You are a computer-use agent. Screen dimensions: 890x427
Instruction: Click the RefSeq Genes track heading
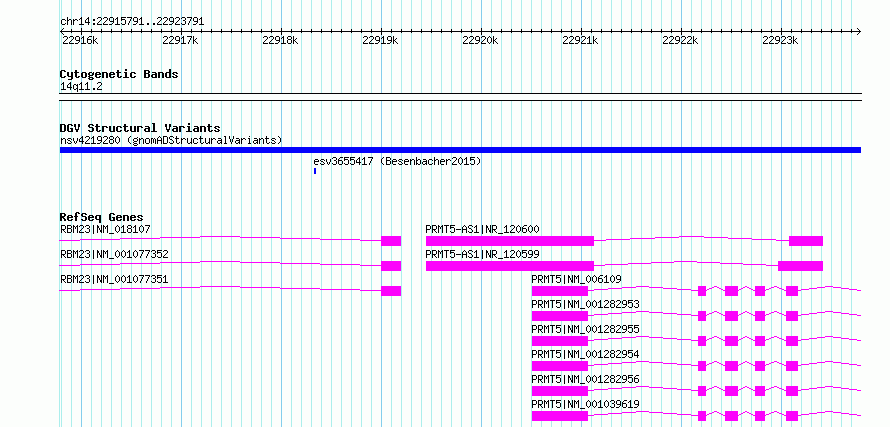tap(102, 217)
